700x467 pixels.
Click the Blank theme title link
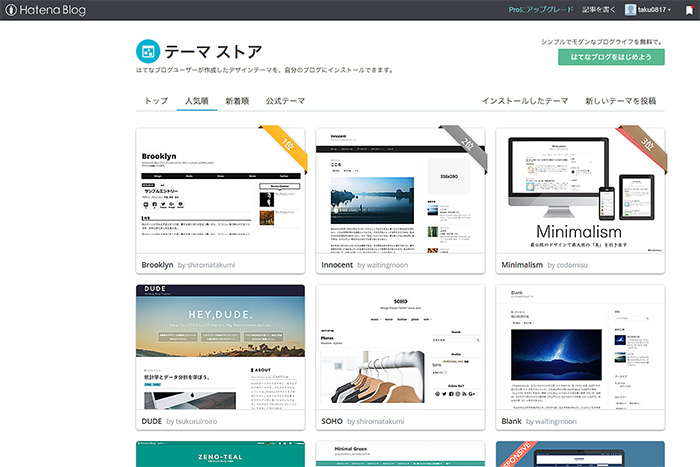[x=512, y=423]
